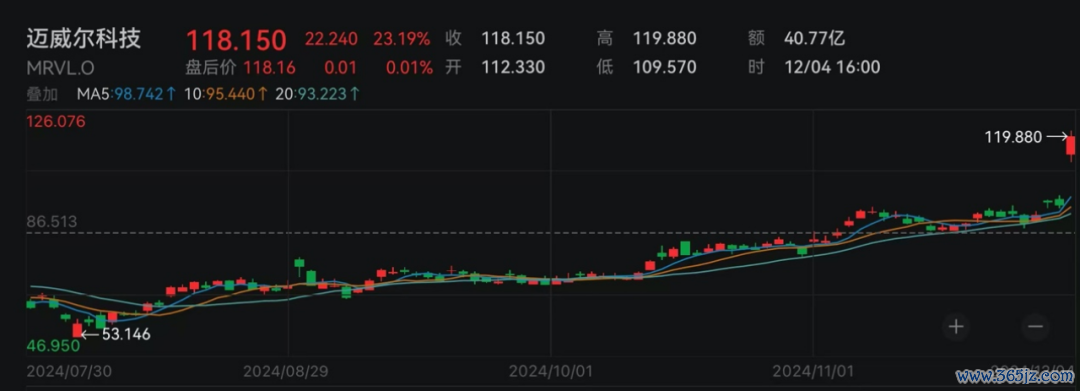Click the after-hours change 0.01%
Image resolution: width=1080 pixels, height=391 pixels.
click(x=409, y=67)
